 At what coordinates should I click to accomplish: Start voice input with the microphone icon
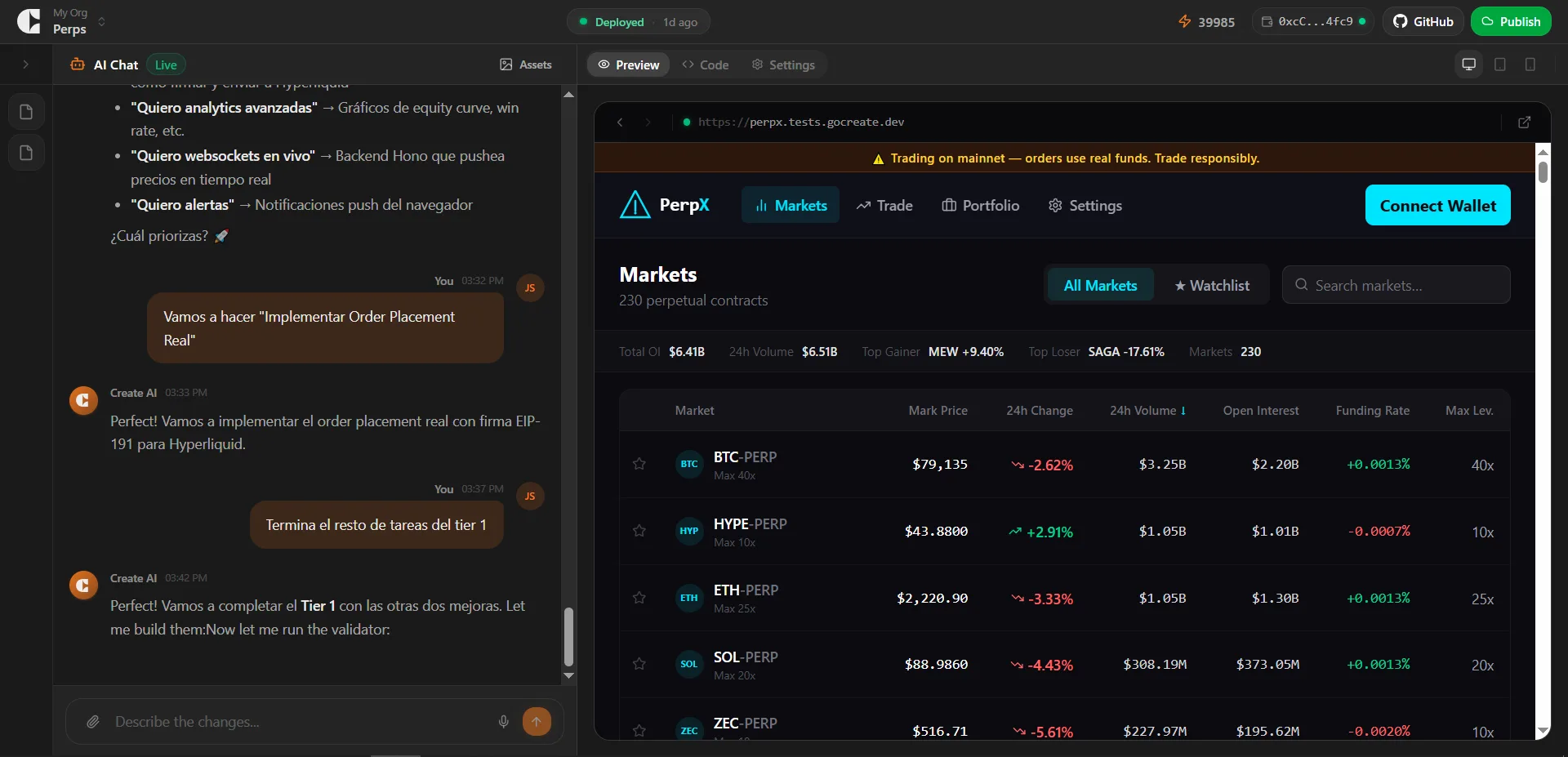[503, 722]
